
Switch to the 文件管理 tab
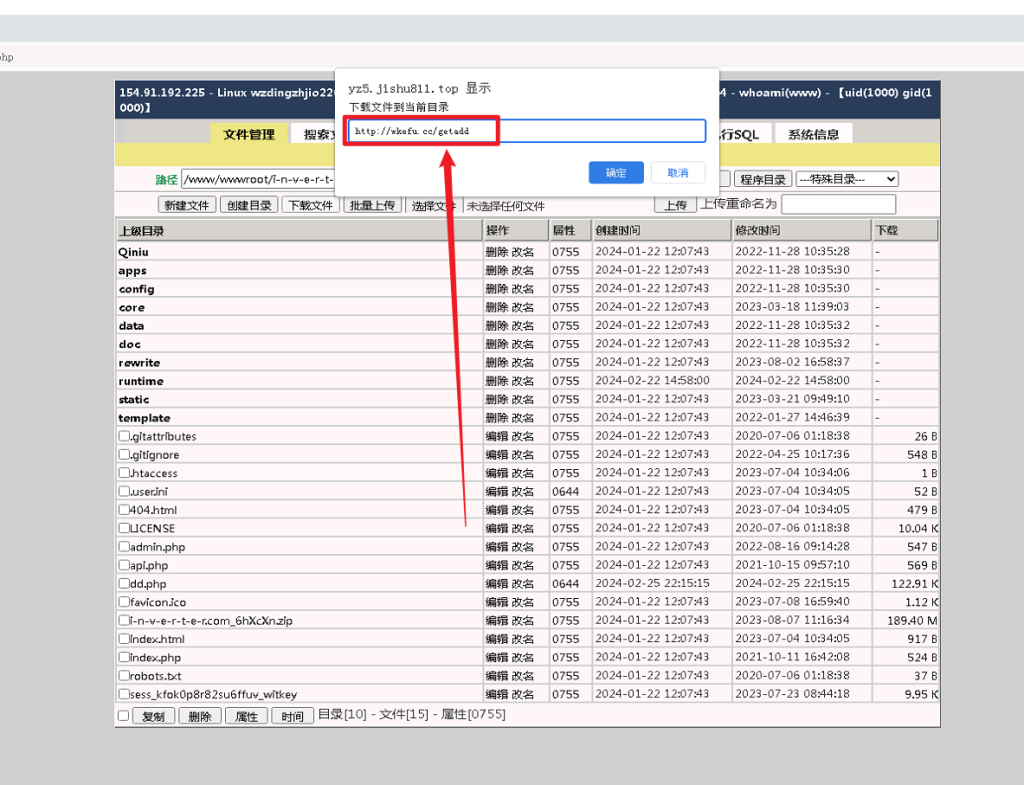[249, 134]
